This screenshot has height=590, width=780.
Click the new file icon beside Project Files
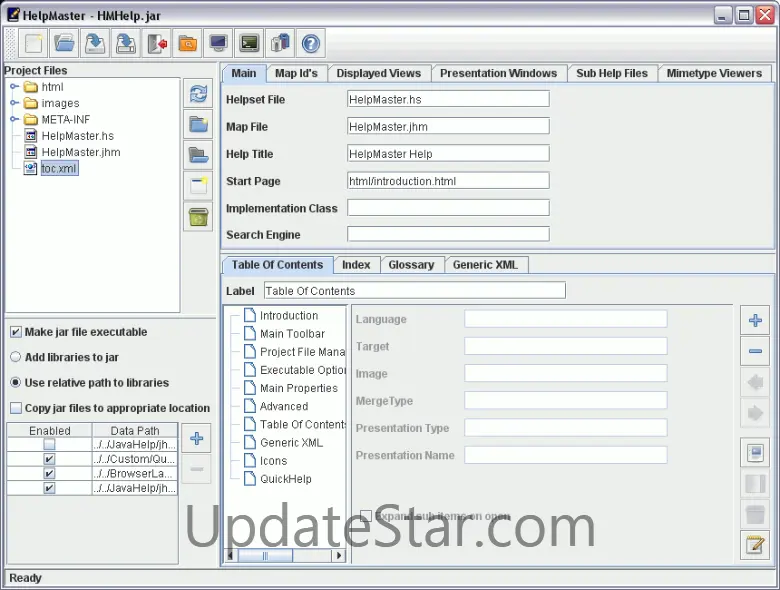pos(198,186)
